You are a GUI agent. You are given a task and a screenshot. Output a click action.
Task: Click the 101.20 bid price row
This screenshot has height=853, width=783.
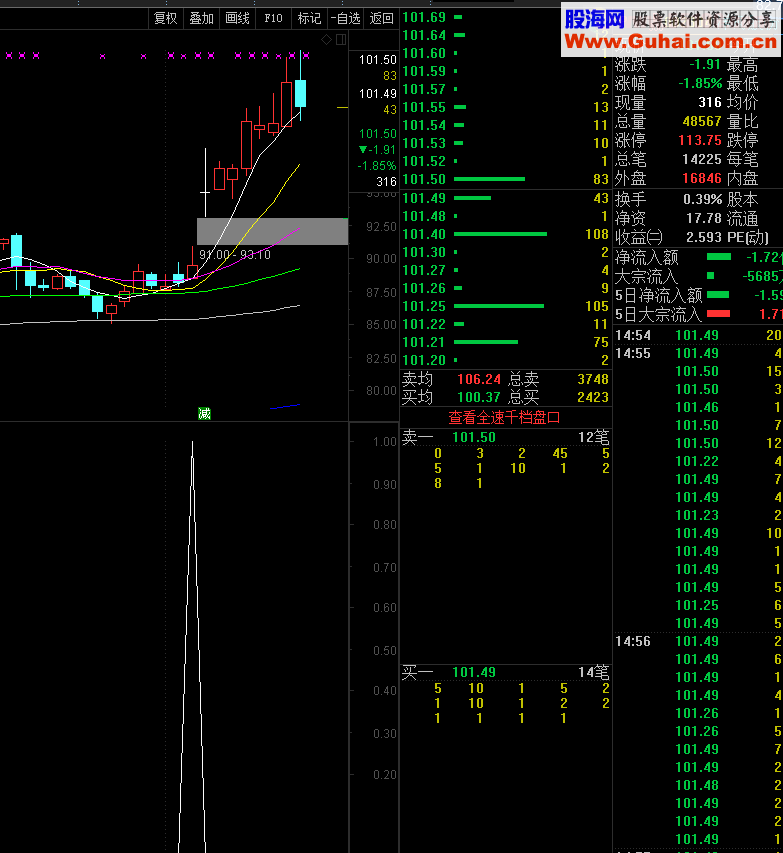505,360
